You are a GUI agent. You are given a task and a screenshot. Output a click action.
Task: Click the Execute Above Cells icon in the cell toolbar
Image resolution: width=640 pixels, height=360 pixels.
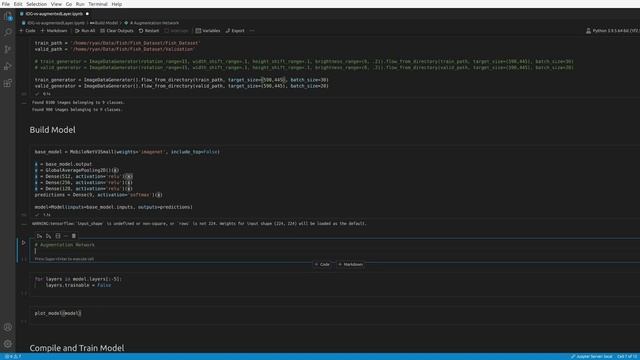[39, 236]
